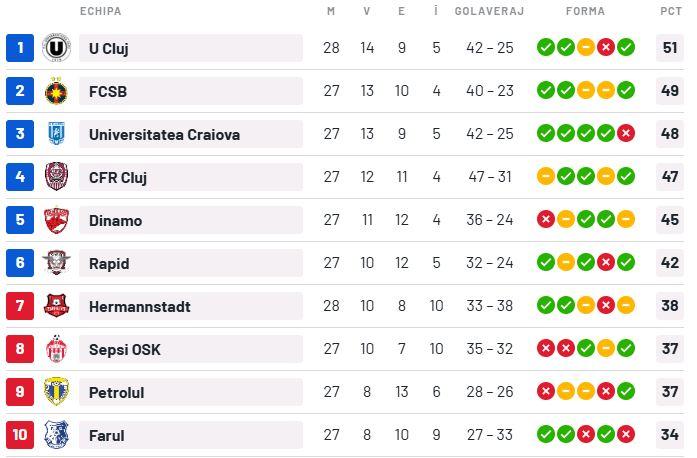Sort table by PCT column header
The height and width of the screenshot is (458, 697).
[670, 12]
